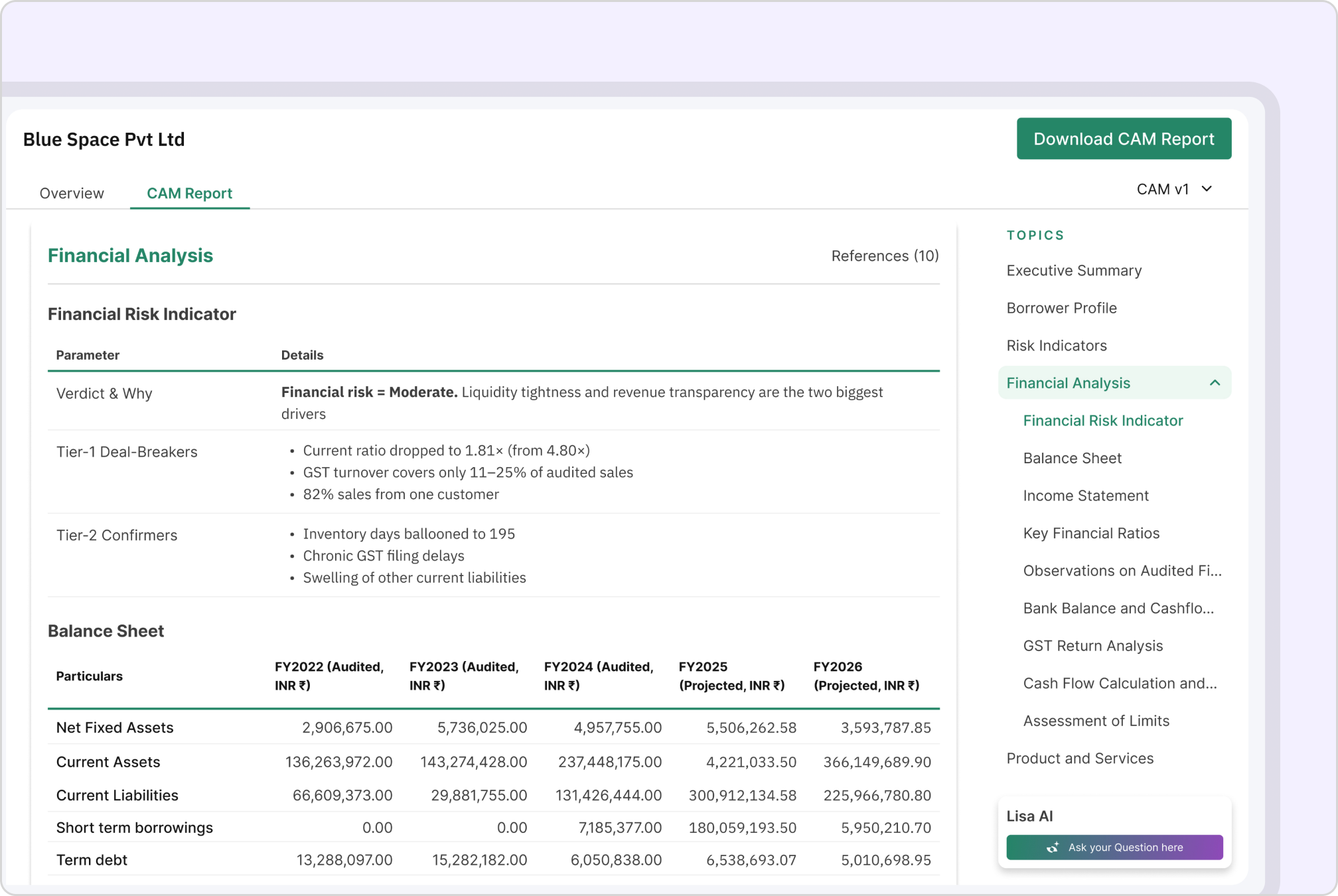View Key Financial Ratios

point(1092,533)
